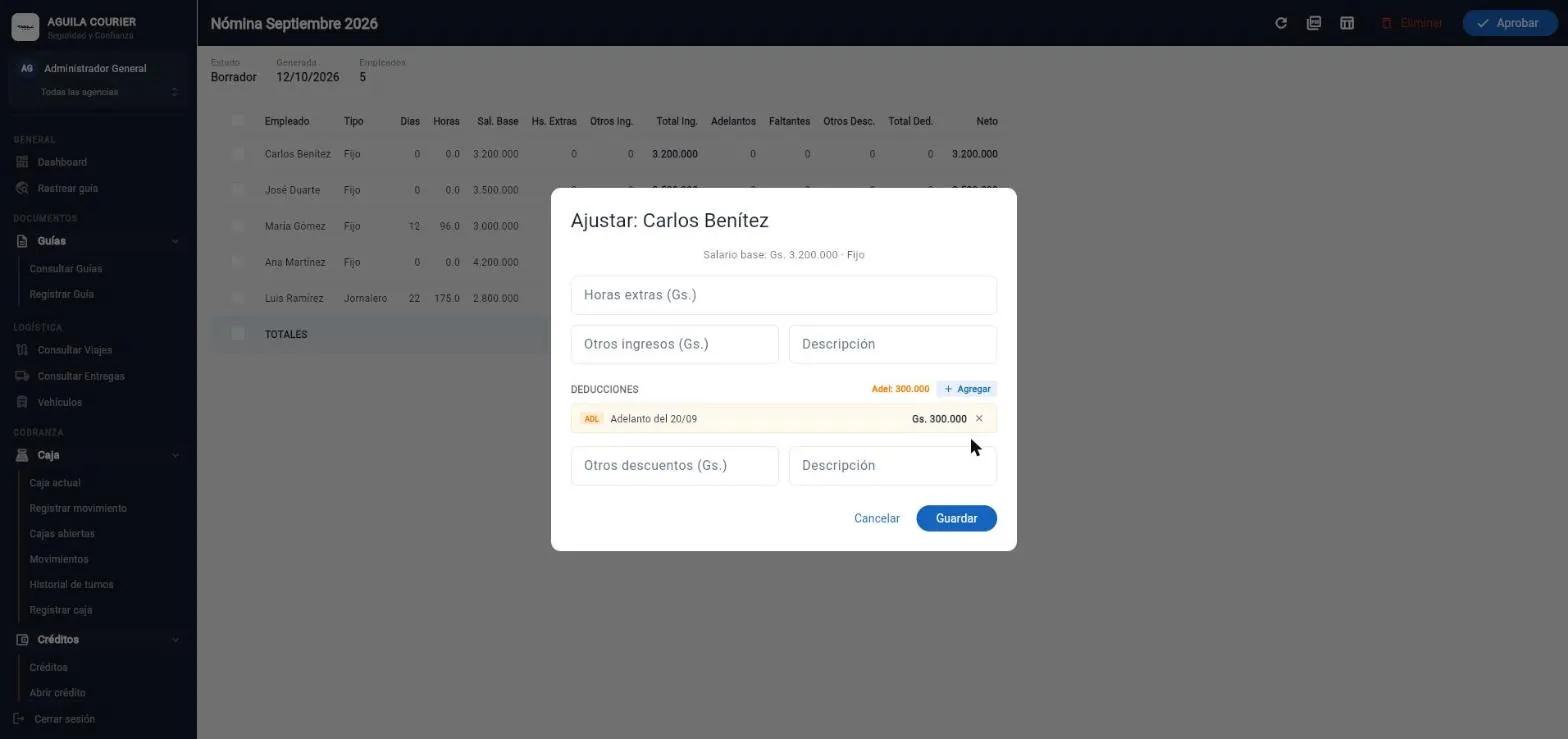
Task: Open Consultar Guías
Action: 66,269
